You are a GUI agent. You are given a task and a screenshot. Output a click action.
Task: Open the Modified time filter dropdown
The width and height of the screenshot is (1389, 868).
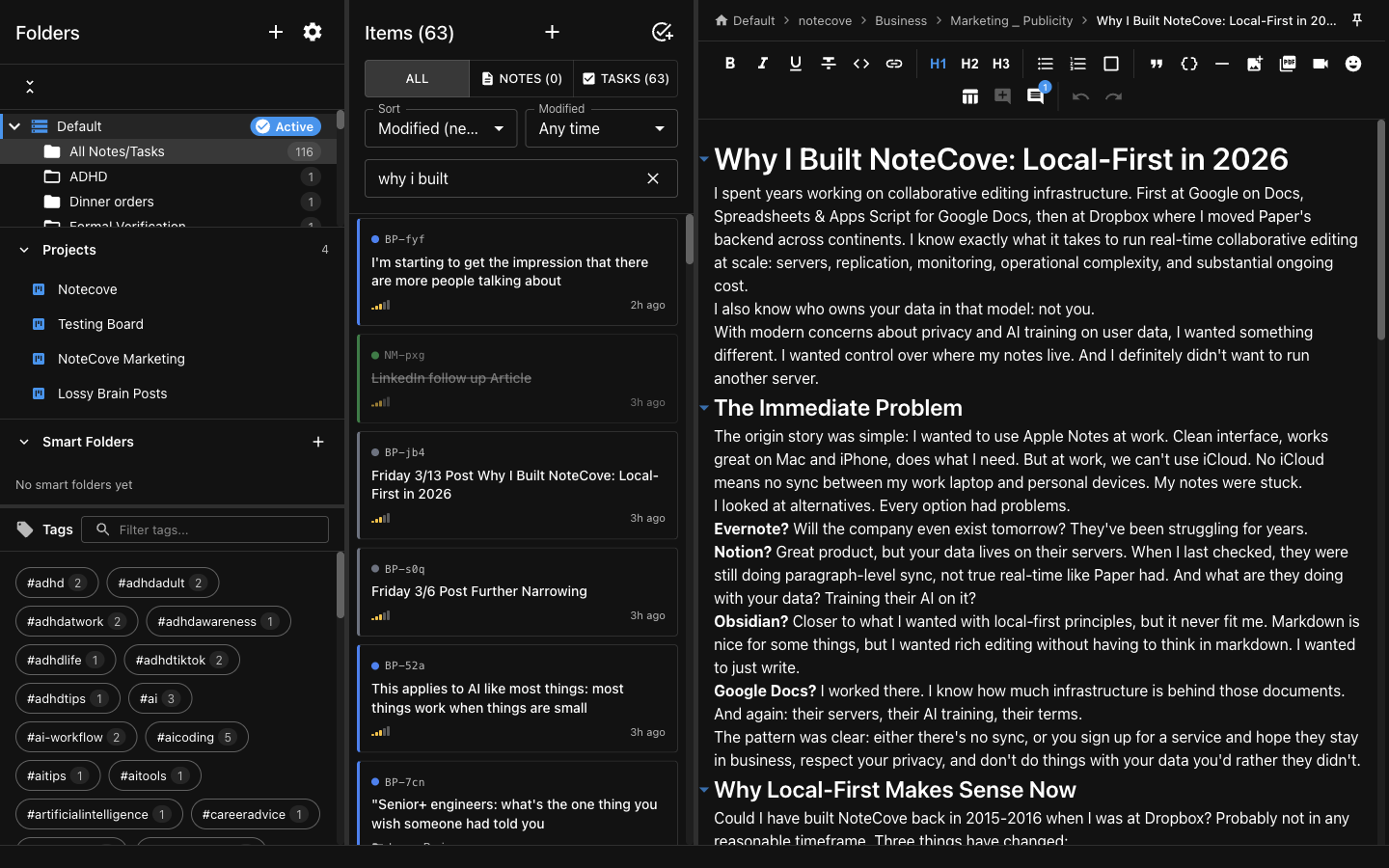point(601,128)
